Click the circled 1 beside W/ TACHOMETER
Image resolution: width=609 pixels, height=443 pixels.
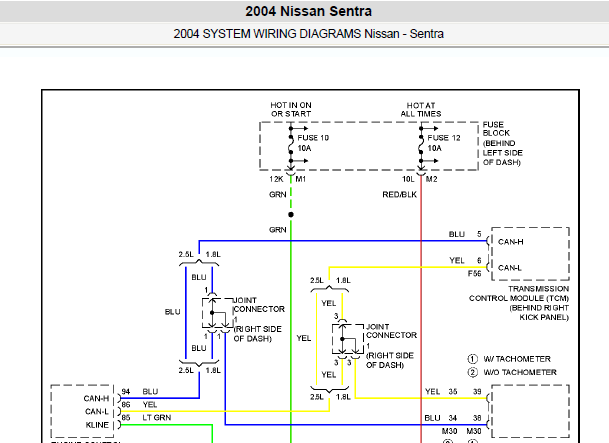[472, 359]
